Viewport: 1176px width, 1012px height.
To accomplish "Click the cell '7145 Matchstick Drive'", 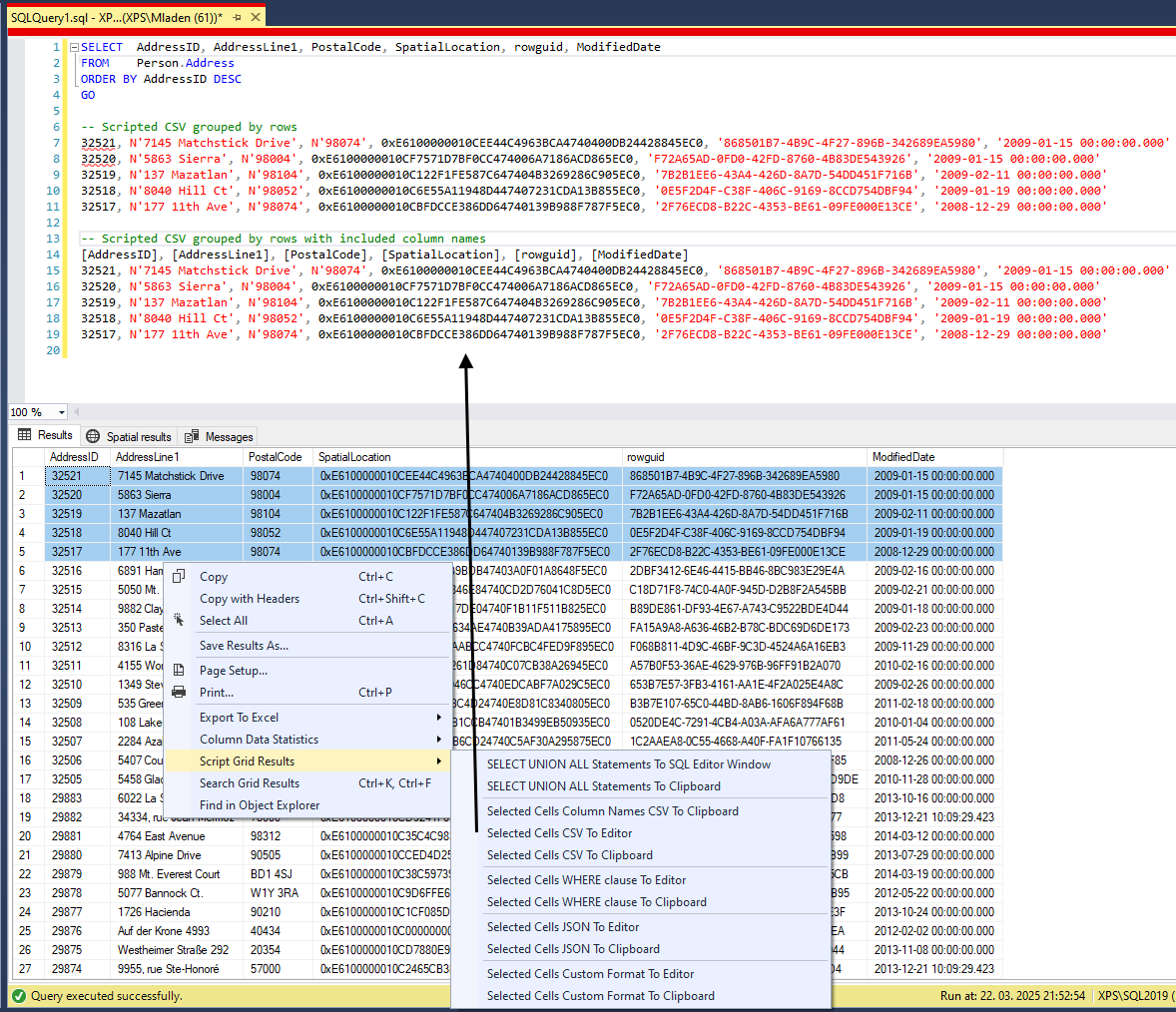I will click(177, 476).
